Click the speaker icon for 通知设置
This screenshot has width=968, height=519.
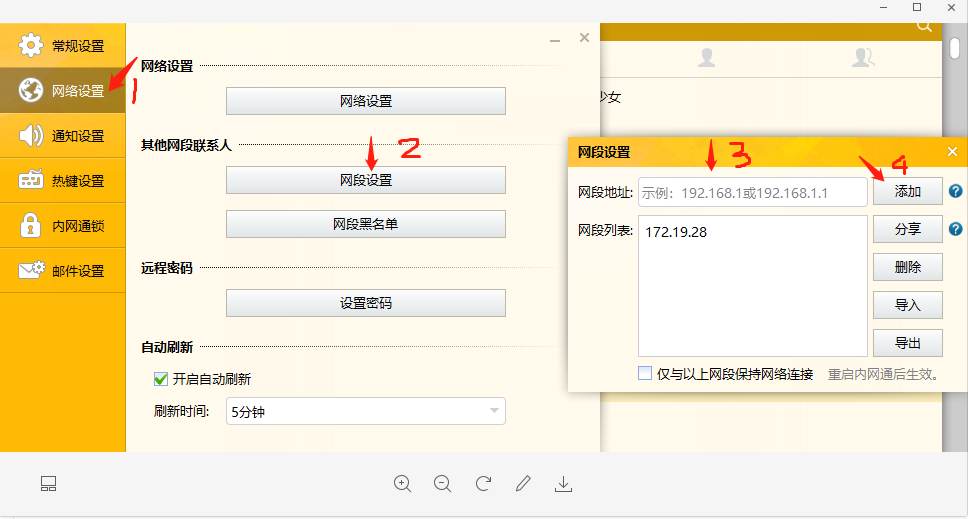[31, 135]
